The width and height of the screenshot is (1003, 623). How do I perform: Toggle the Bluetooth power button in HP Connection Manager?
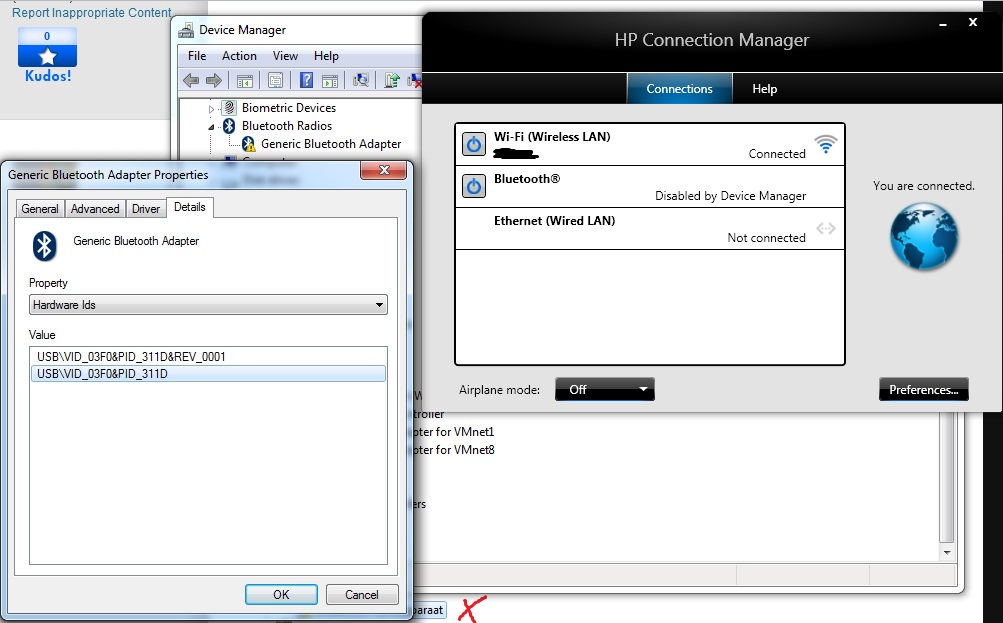(x=474, y=186)
